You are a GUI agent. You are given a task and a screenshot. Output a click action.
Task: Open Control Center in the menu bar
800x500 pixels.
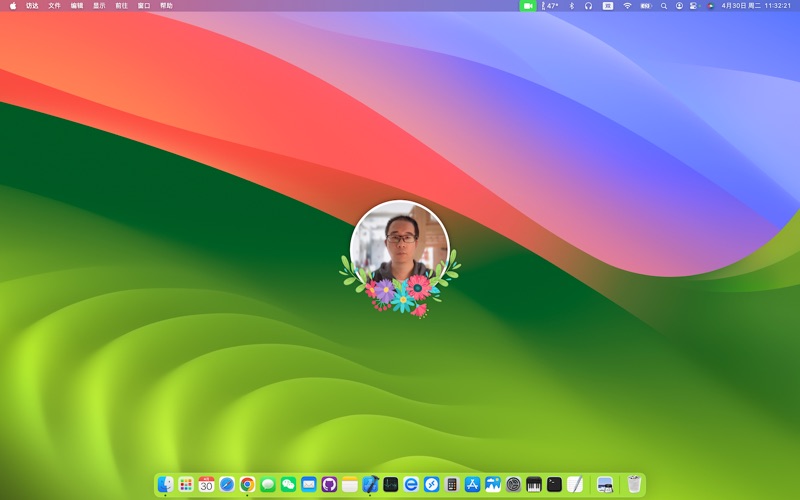click(x=694, y=6)
